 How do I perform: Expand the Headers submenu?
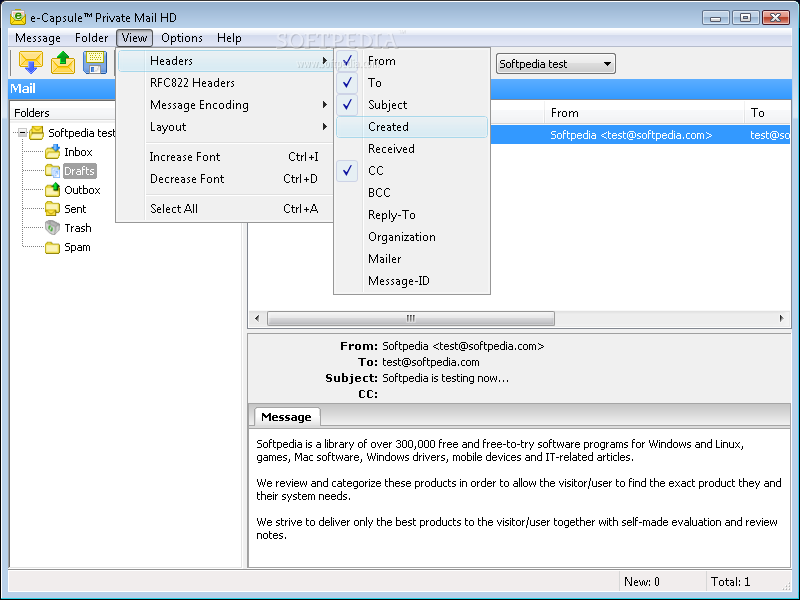[x=225, y=61]
